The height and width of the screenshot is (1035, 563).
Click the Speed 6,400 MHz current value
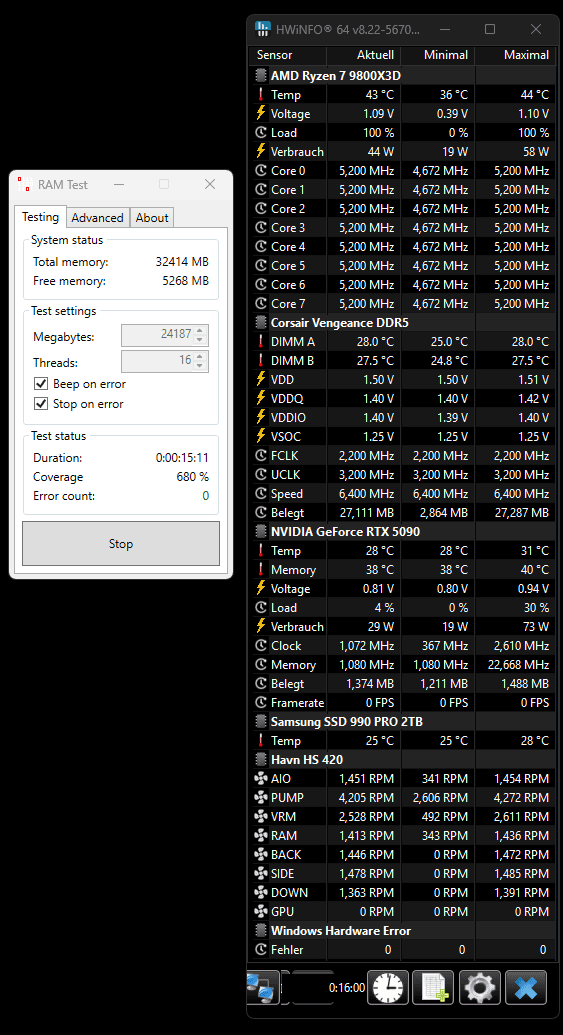pos(366,494)
